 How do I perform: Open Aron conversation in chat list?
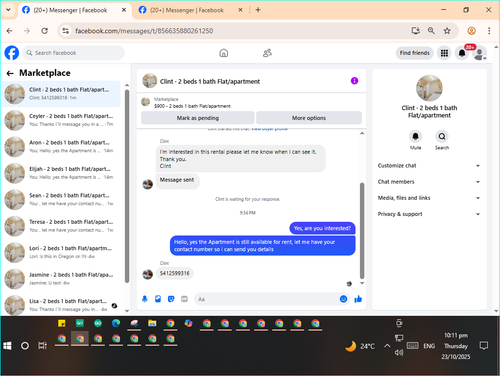[62, 147]
